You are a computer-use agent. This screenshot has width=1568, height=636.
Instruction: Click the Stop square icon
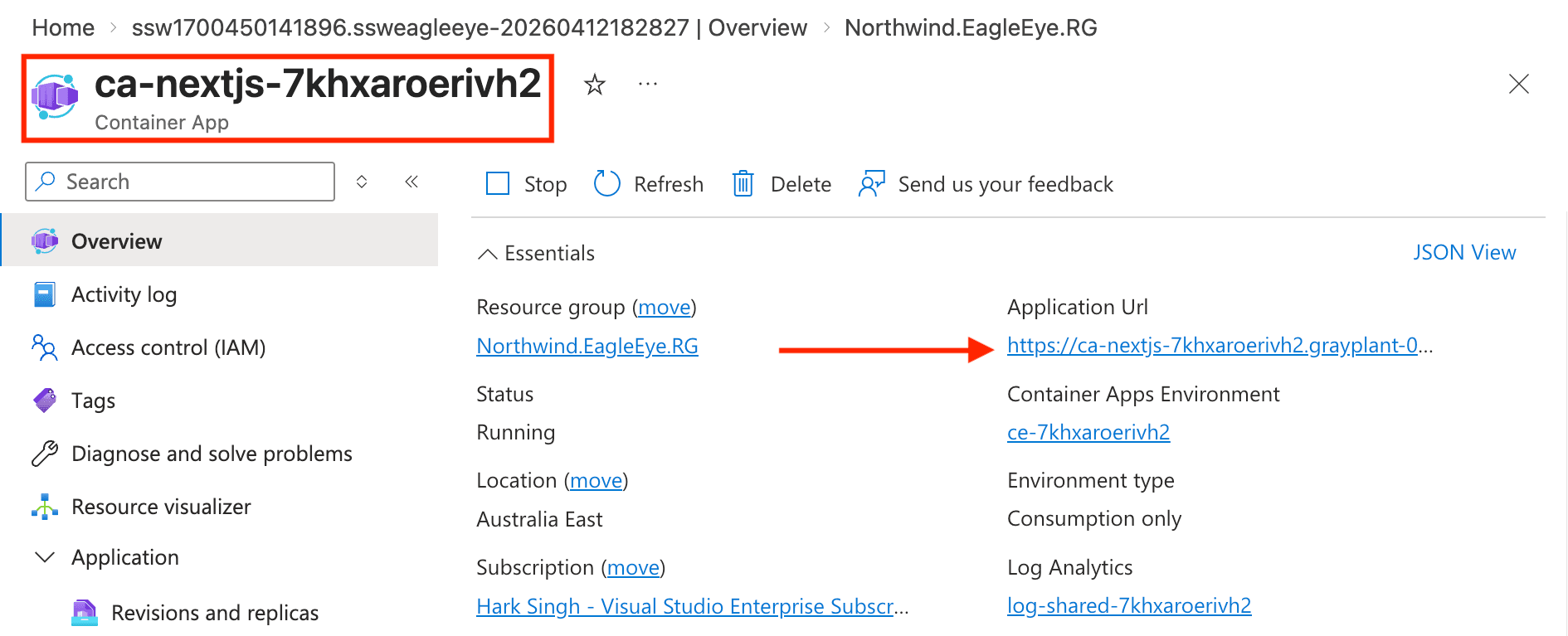(498, 184)
